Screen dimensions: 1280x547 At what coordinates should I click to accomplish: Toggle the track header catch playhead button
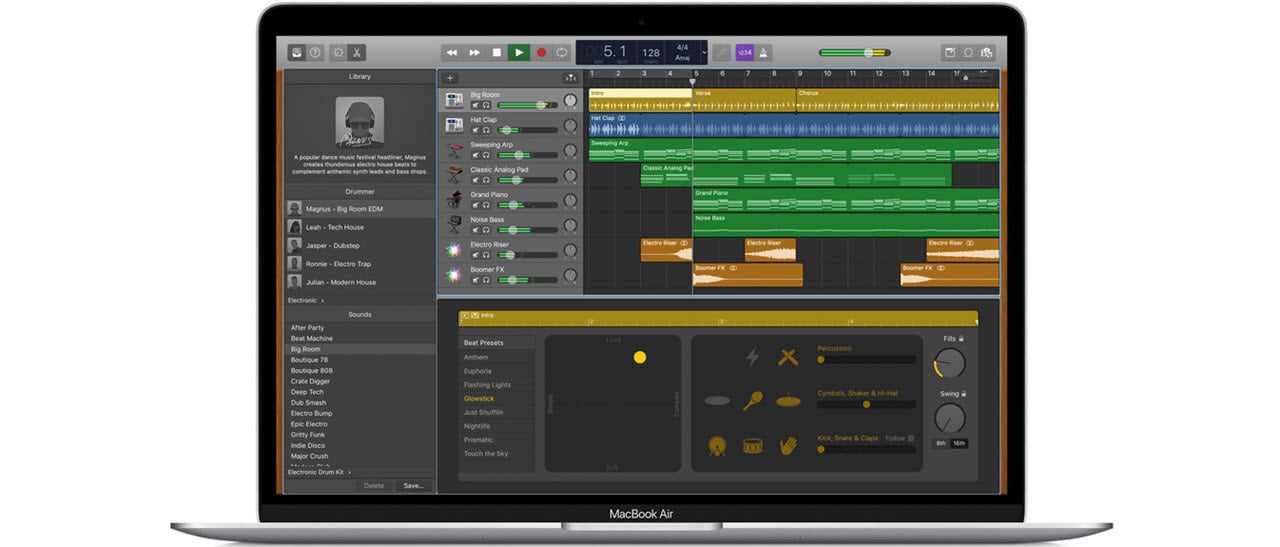click(x=570, y=78)
